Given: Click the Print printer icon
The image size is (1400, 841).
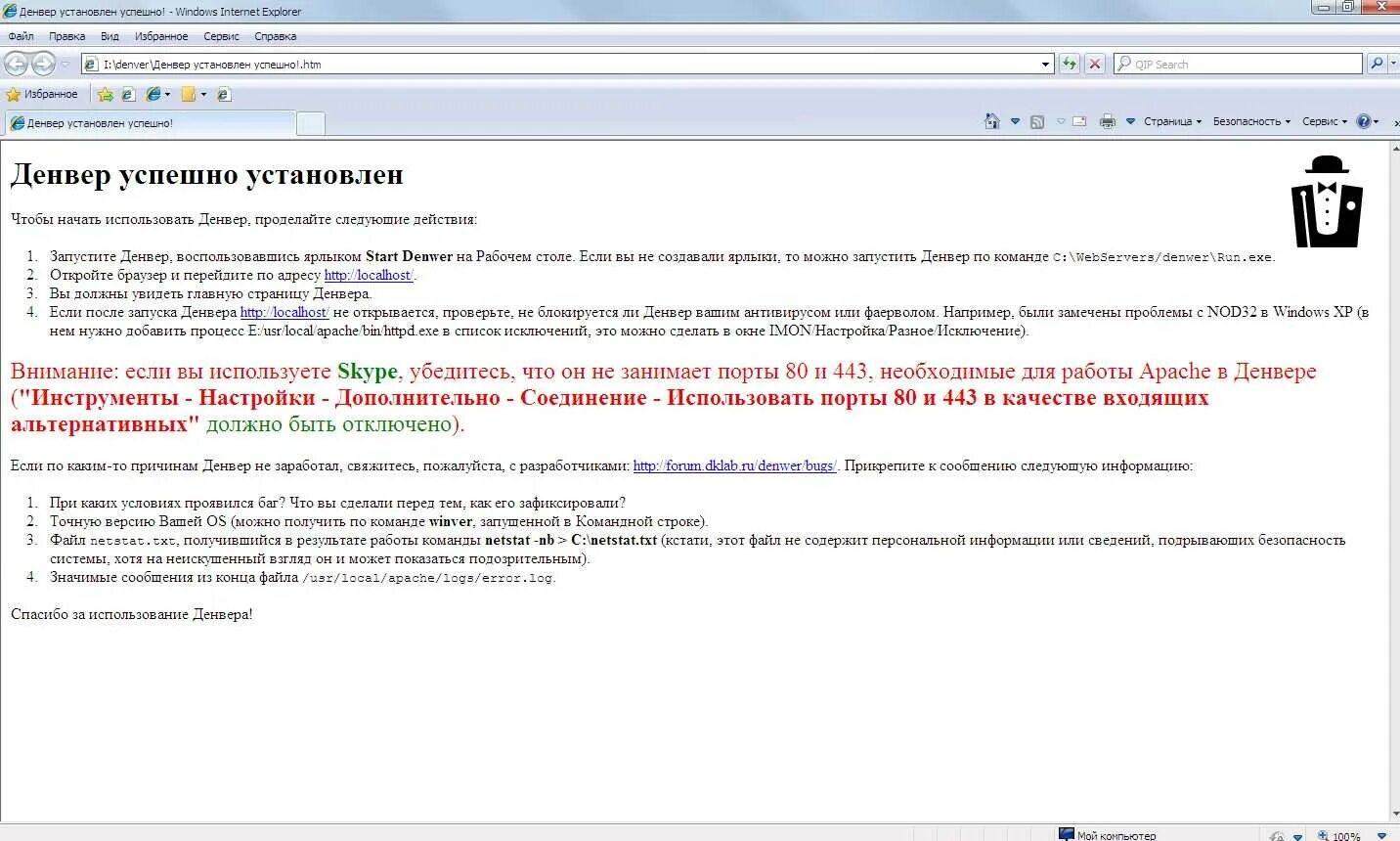Looking at the screenshot, I should tap(1108, 121).
